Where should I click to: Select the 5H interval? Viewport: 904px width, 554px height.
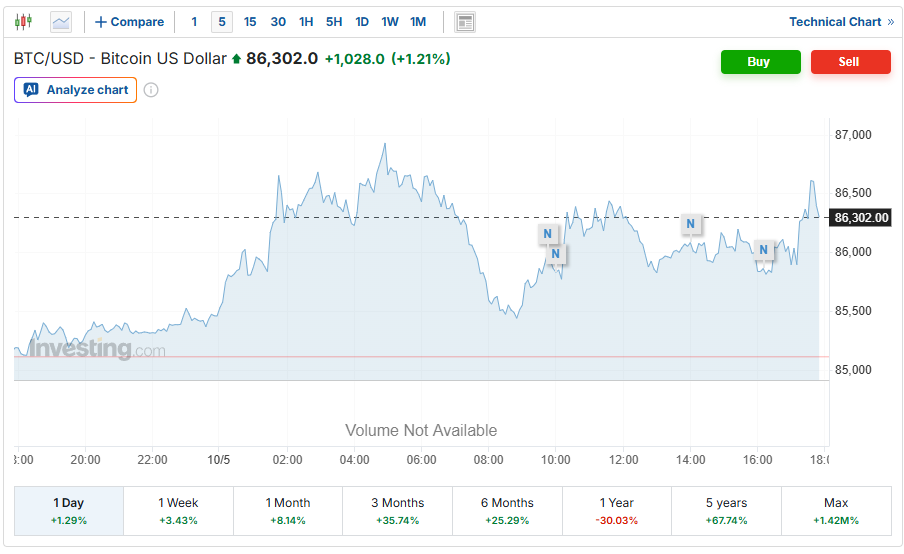click(334, 22)
